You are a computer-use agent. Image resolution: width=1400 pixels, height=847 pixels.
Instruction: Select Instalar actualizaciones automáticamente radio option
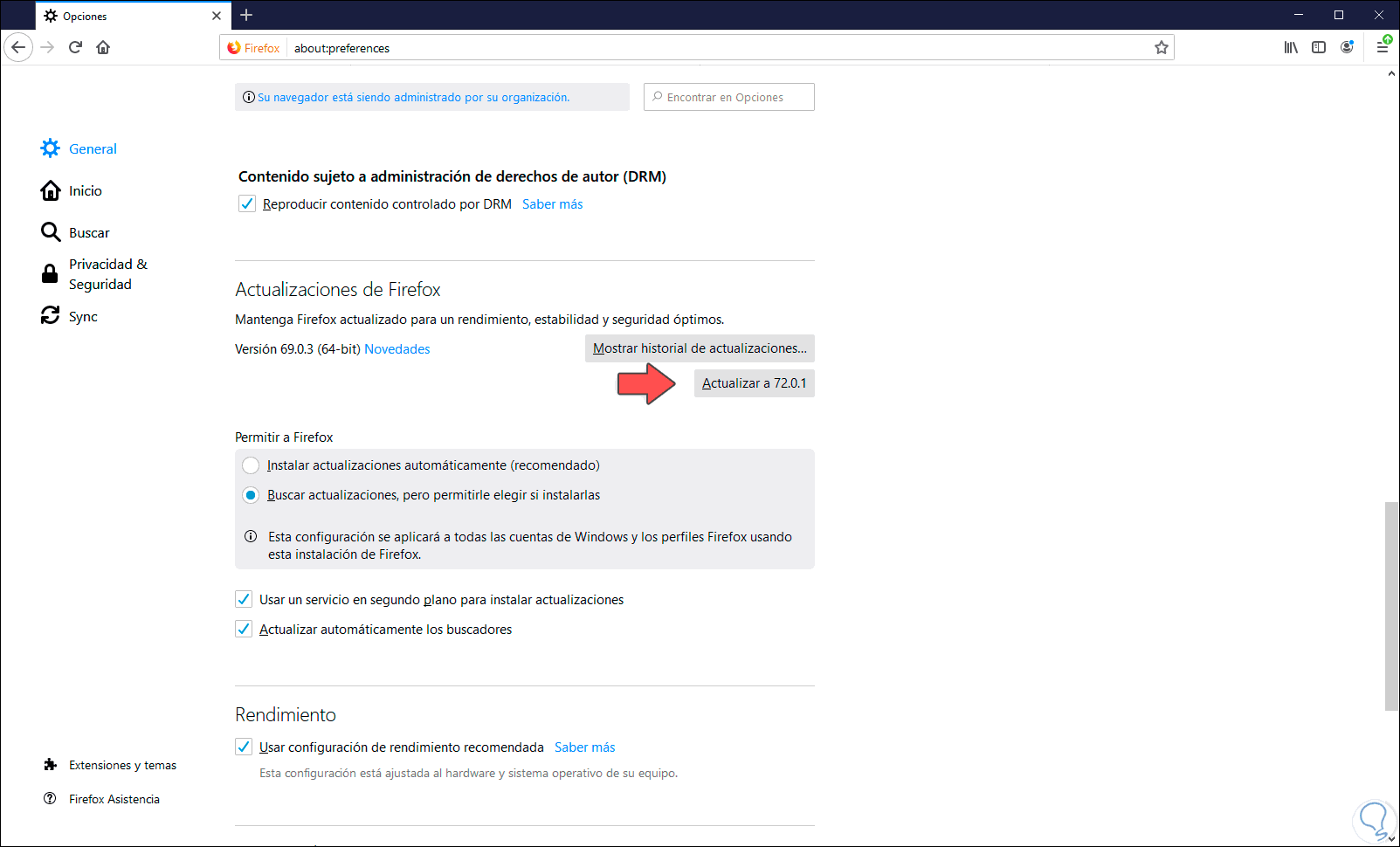click(x=251, y=465)
